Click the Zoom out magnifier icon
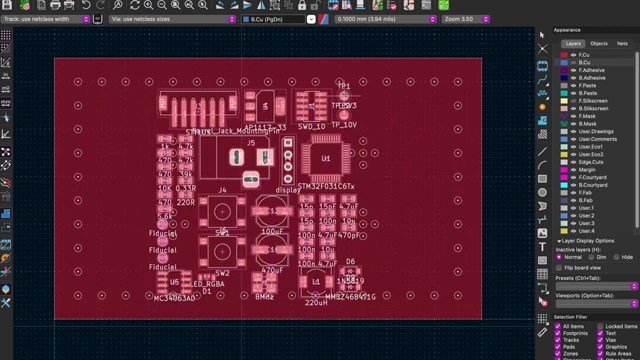This screenshot has height=360, width=640. pyautogui.click(x=162, y=5)
